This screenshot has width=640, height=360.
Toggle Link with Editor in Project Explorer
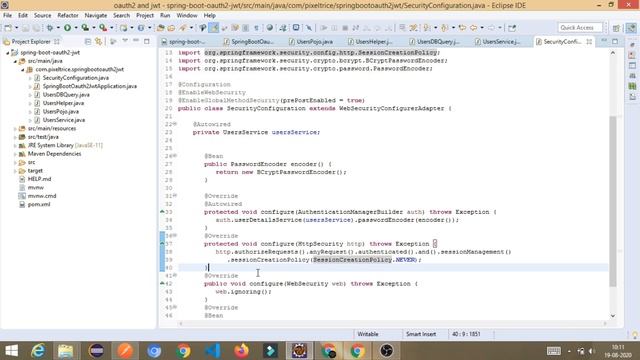tap(98, 41)
